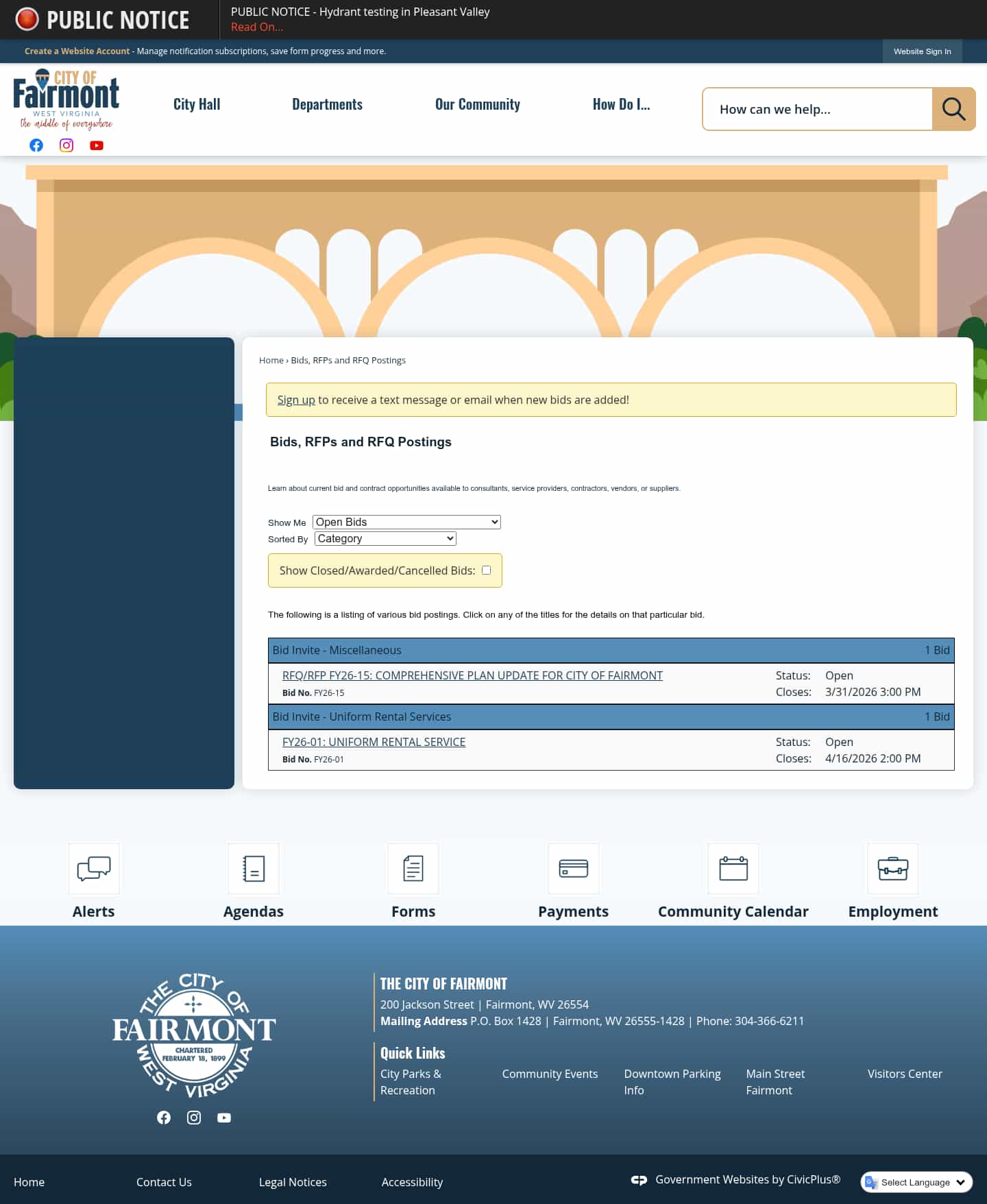Image resolution: width=987 pixels, height=1204 pixels.
Task: Open the Agendas notebook icon
Action: pos(254,869)
